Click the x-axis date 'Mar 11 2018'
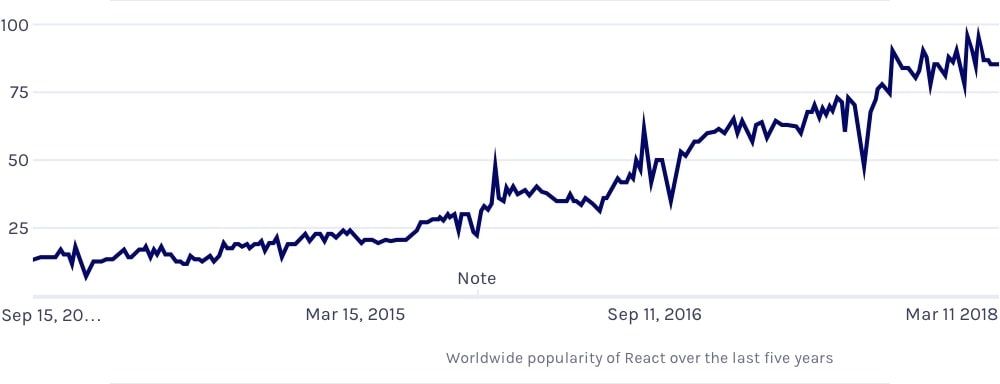This screenshot has height=384, width=1000. pos(951,314)
